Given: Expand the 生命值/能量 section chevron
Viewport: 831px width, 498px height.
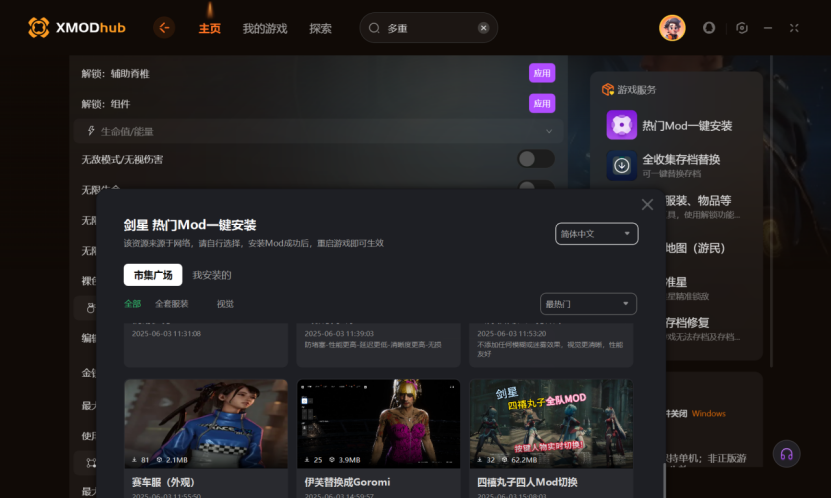Looking at the screenshot, I should point(549,131).
